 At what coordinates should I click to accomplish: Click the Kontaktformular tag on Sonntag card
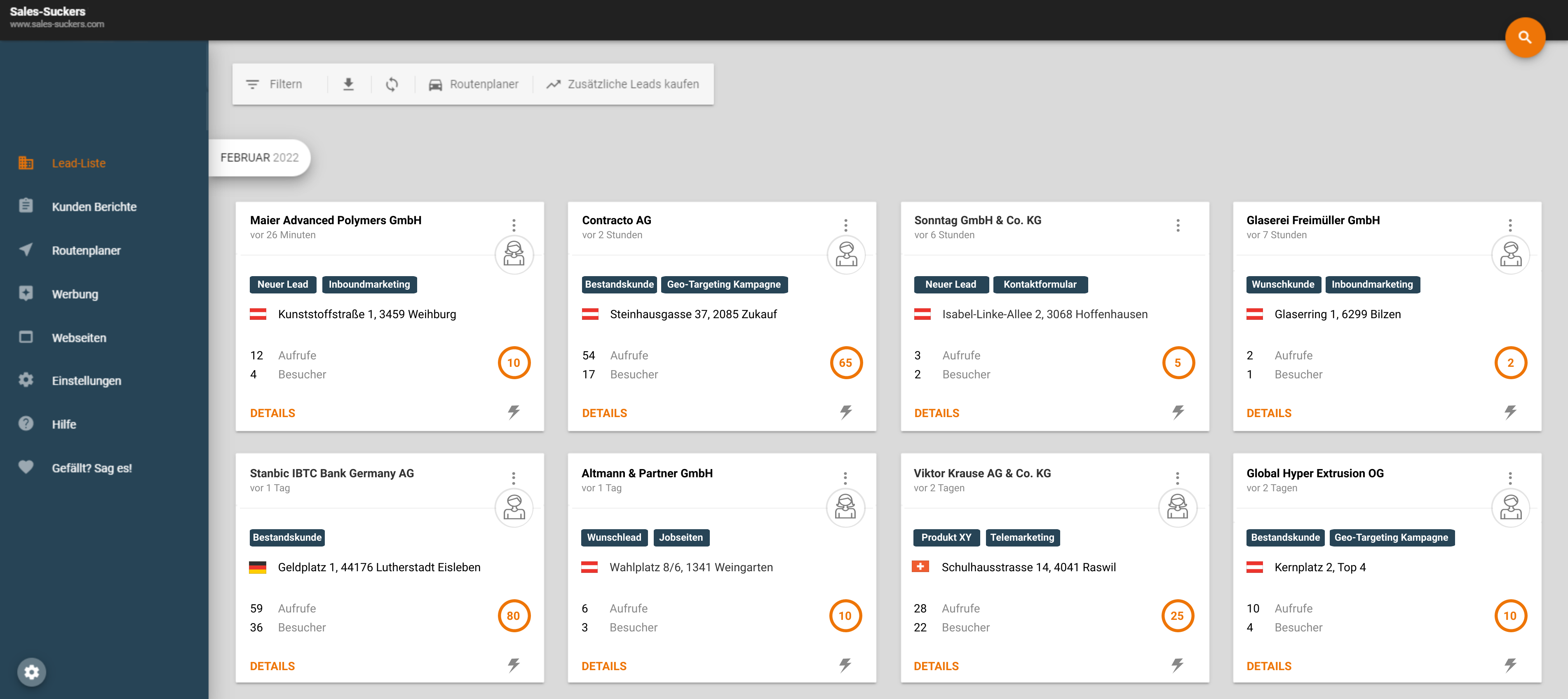pyautogui.click(x=1040, y=284)
